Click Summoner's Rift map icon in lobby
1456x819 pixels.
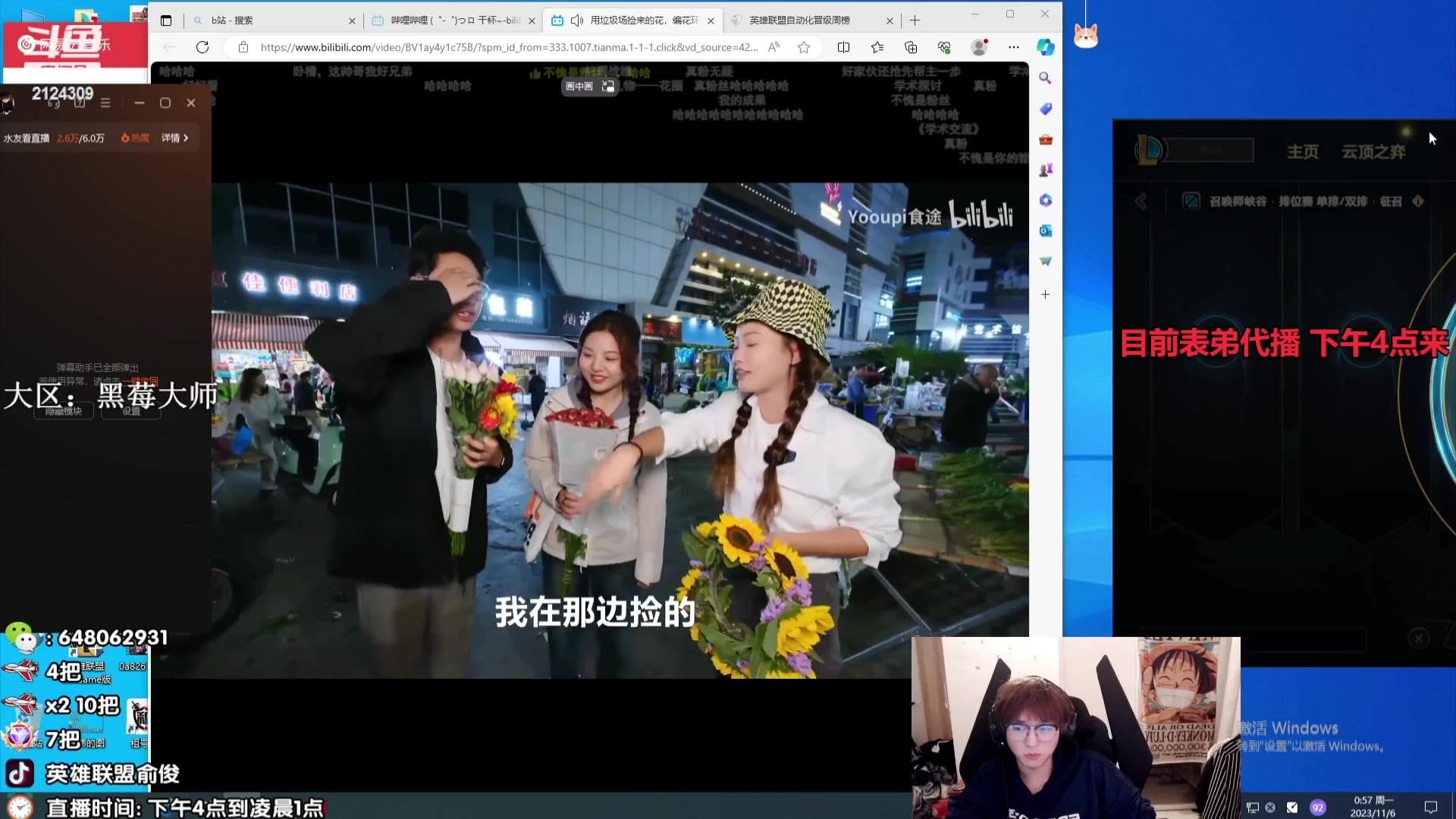1191,201
